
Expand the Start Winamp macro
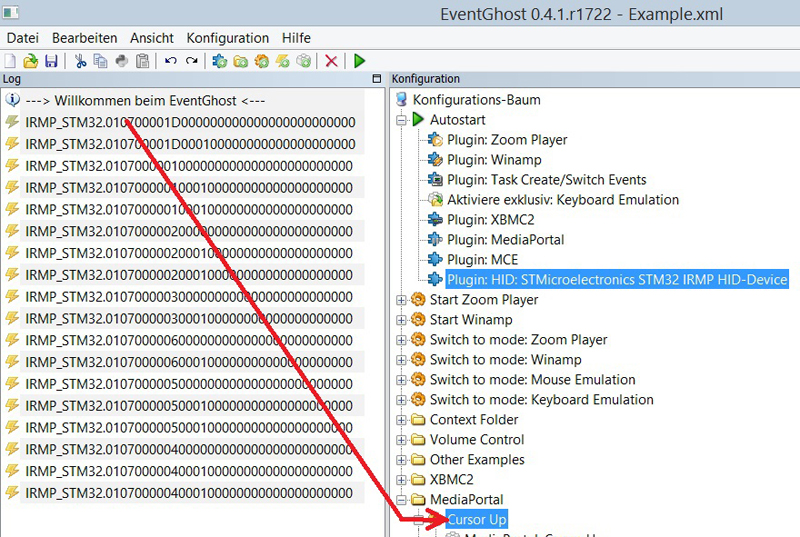point(402,320)
